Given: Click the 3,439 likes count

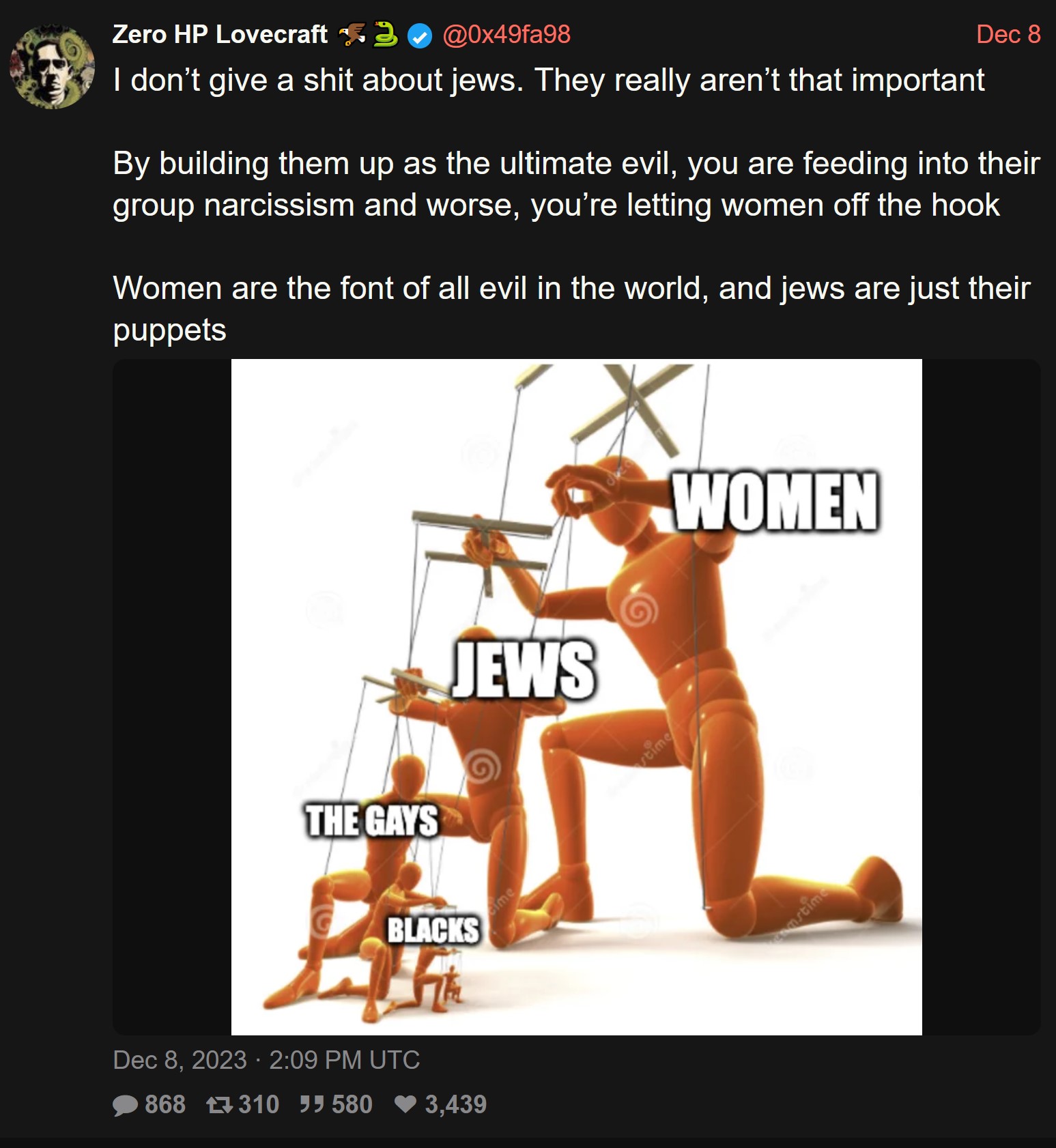Looking at the screenshot, I should [x=456, y=1104].
